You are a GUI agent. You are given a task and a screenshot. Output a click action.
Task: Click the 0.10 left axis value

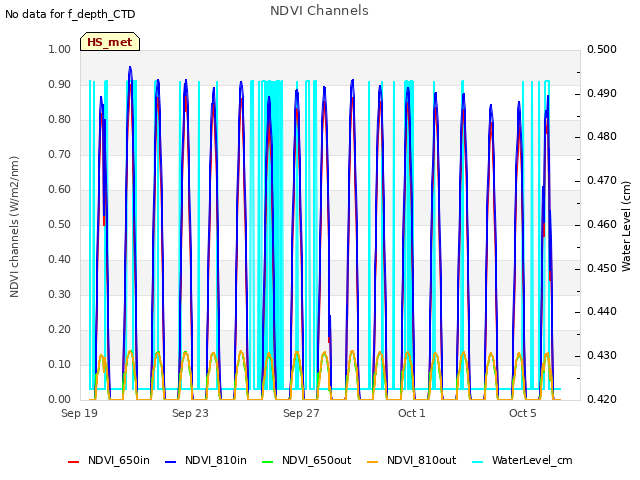pos(60,364)
